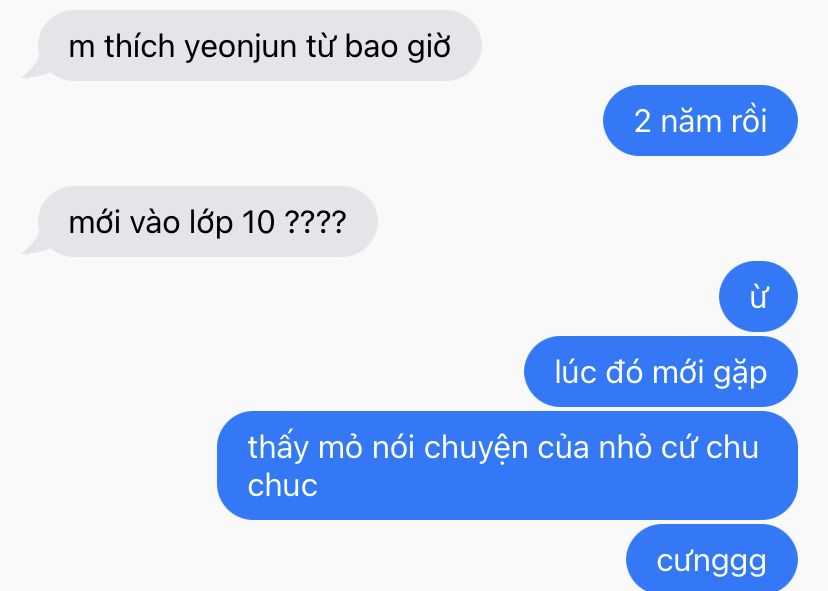
Task: Click the word "chuyện" in the long message
Action: (x=476, y=449)
